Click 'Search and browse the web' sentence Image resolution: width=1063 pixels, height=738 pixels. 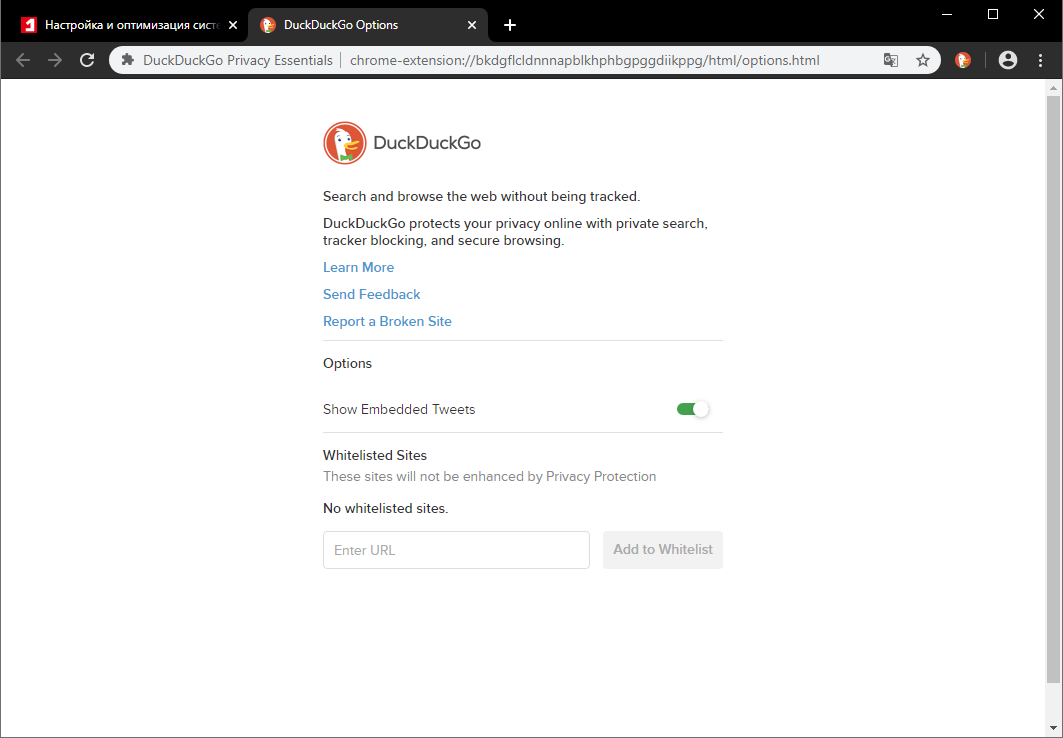(x=481, y=197)
